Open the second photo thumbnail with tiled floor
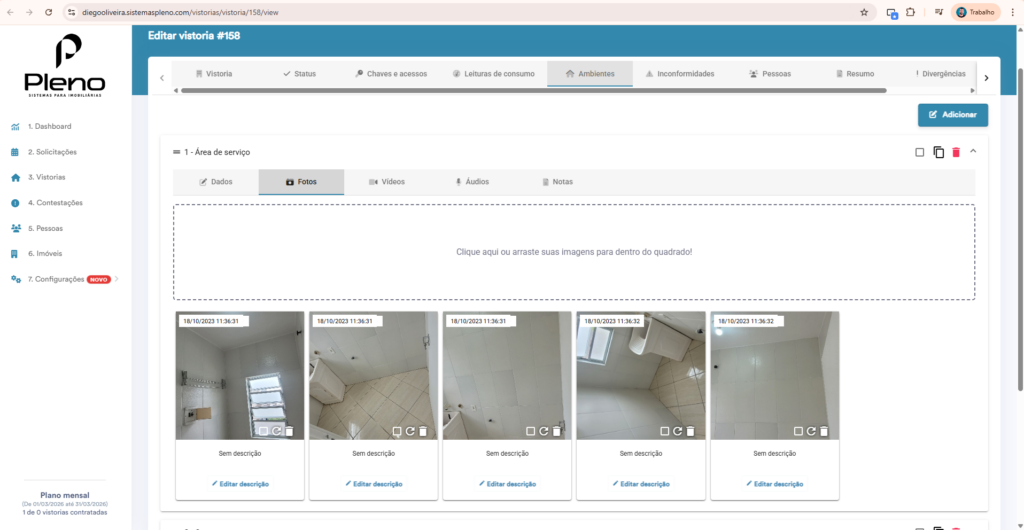 pos(374,375)
